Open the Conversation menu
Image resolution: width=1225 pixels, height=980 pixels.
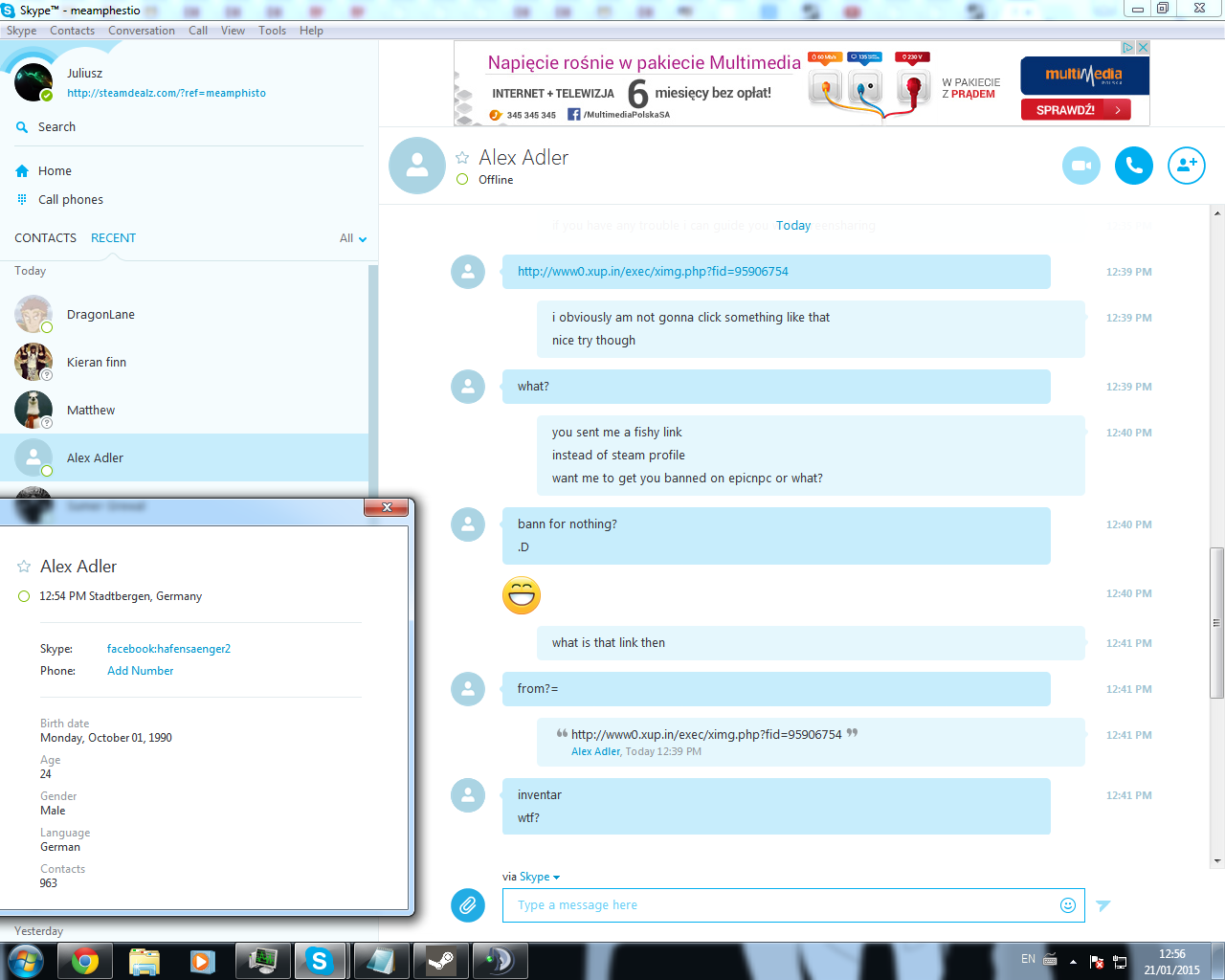pyautogui.click(x=142, y=31)
